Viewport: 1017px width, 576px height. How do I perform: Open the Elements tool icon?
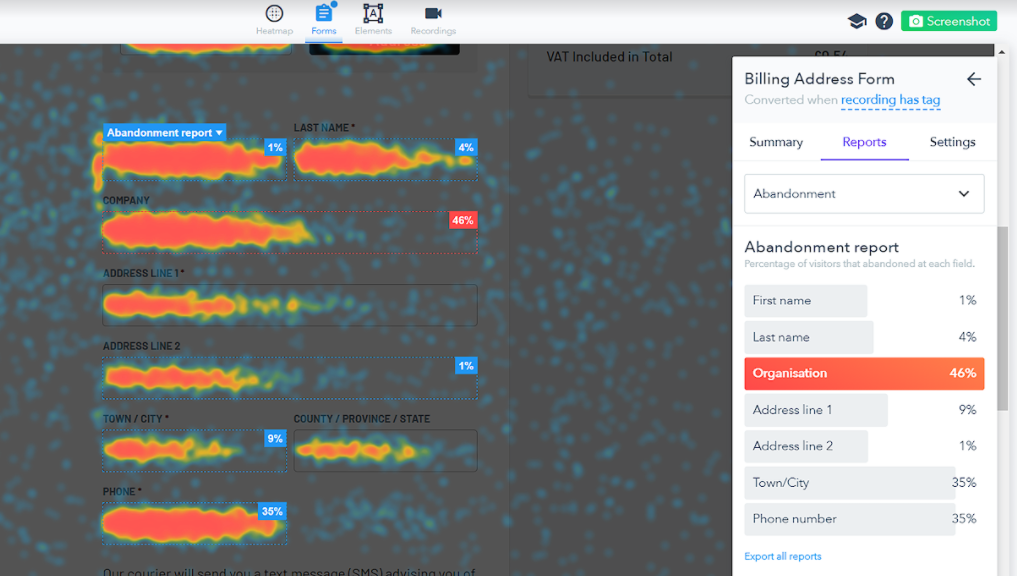click(373, 14)
